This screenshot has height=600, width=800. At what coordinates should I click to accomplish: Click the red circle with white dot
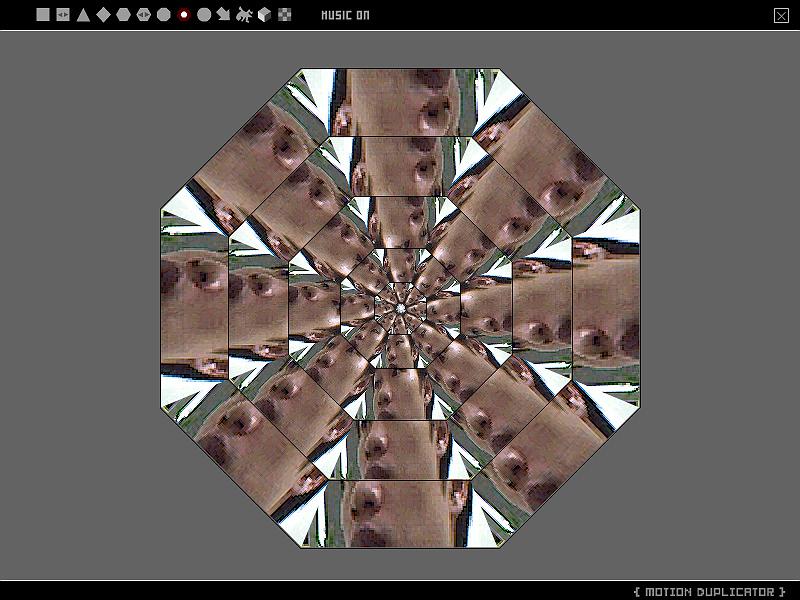184,15
